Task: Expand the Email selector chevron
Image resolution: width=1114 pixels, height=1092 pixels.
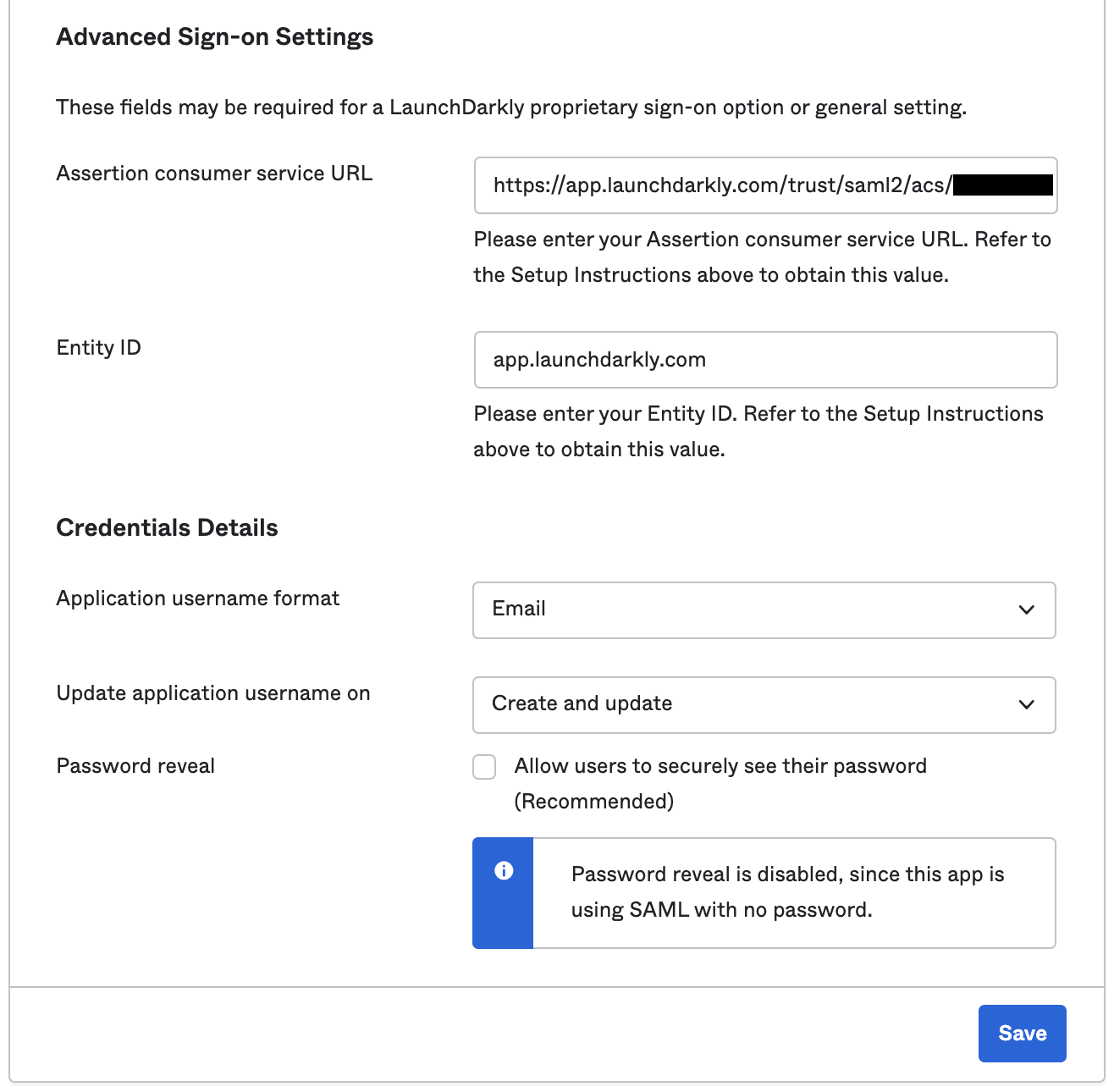Action: pyautogui.click(x=1026, y=609)
